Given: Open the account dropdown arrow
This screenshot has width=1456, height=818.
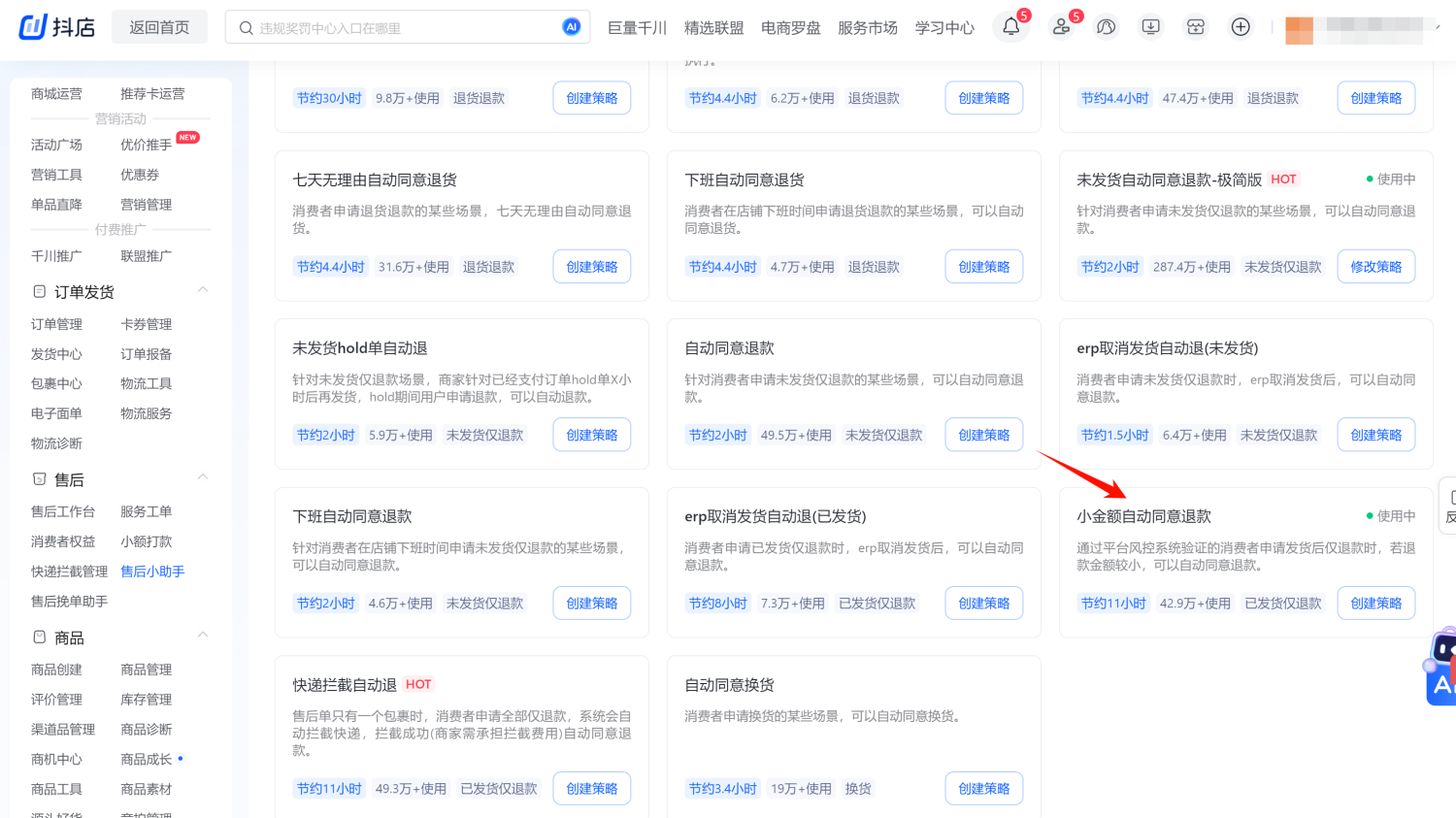Looking at the screenshot, I should point(1438,28).
